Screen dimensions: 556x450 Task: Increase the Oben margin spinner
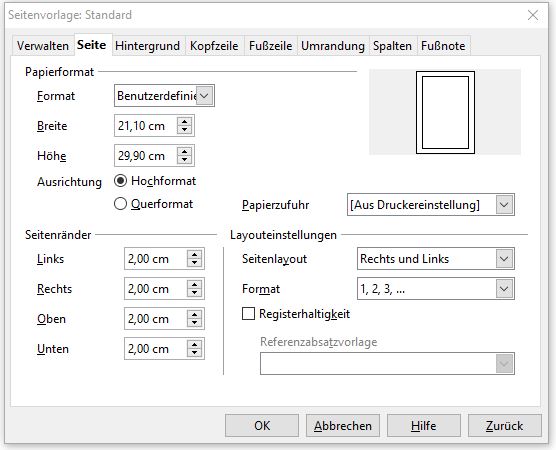(x=194, y=315)
